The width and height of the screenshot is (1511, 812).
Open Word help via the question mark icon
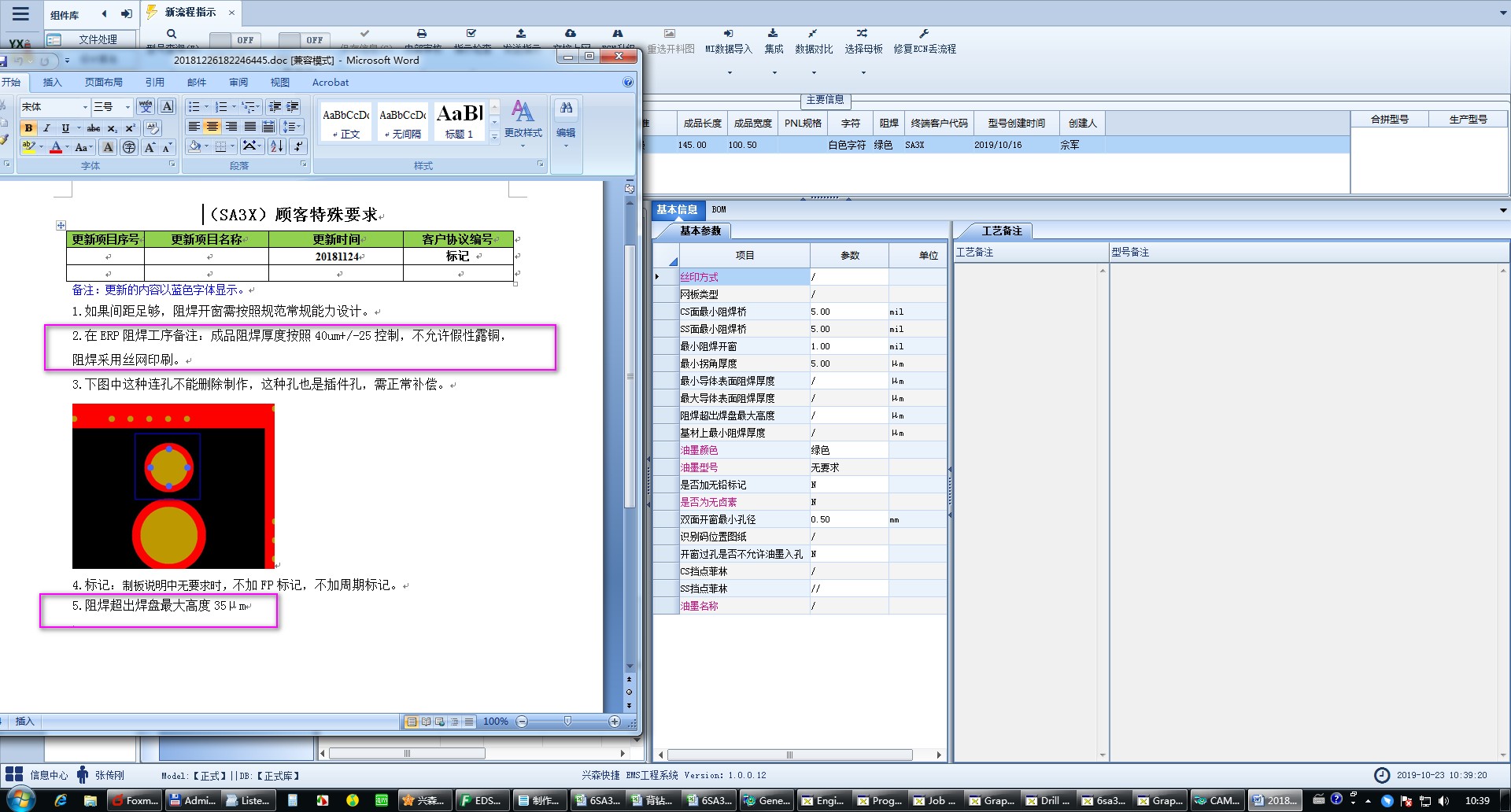point(628,82)
